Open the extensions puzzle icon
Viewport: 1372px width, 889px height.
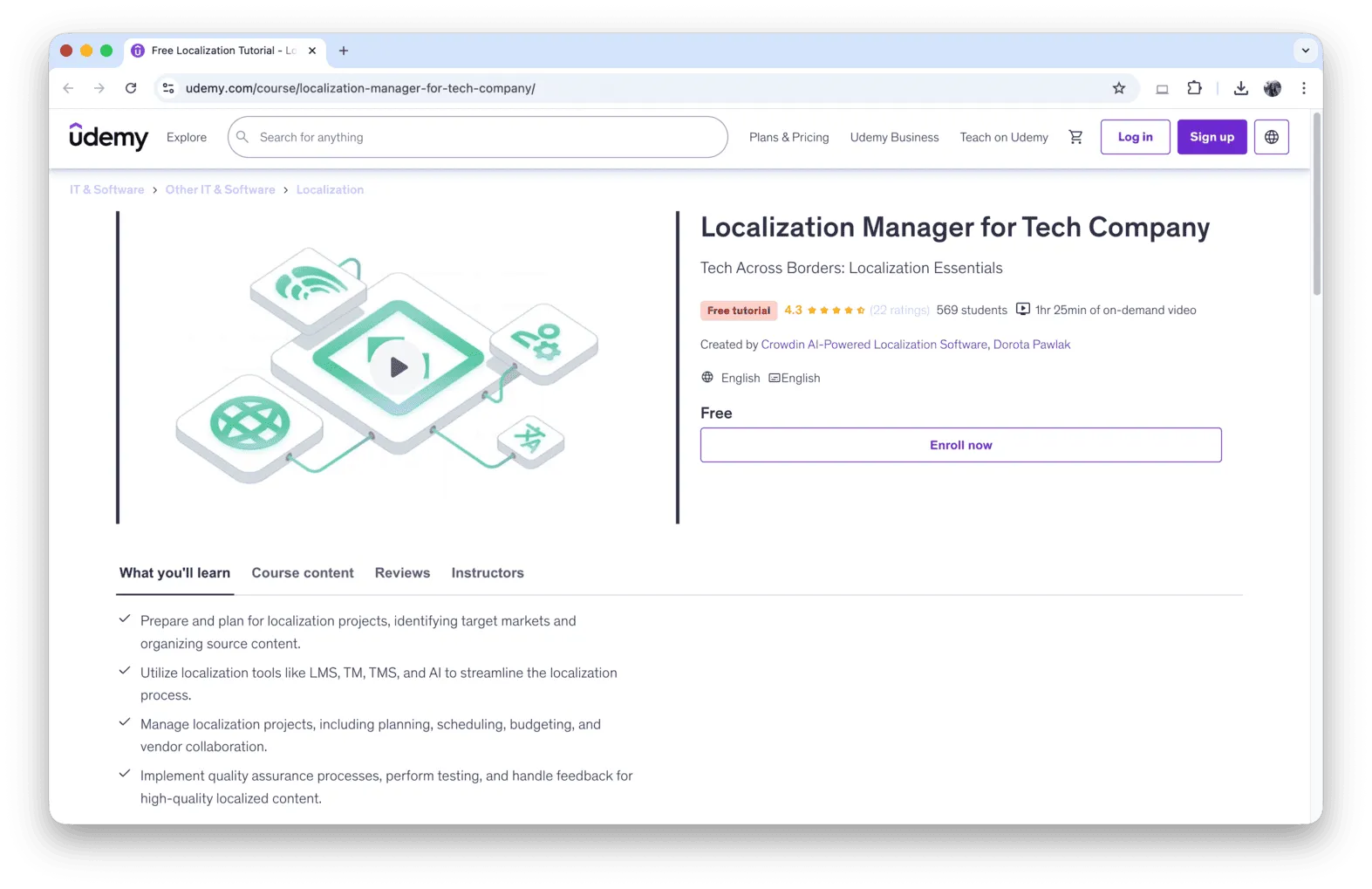(x=1194, y=88)
